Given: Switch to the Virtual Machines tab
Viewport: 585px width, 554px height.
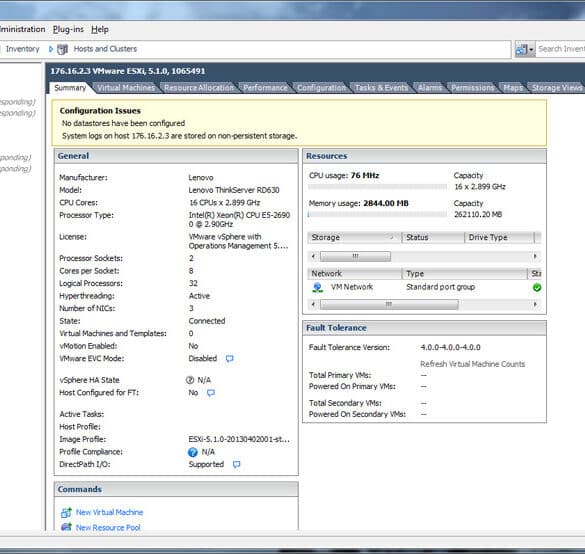Looking at the screenshot, I should 126,88.
